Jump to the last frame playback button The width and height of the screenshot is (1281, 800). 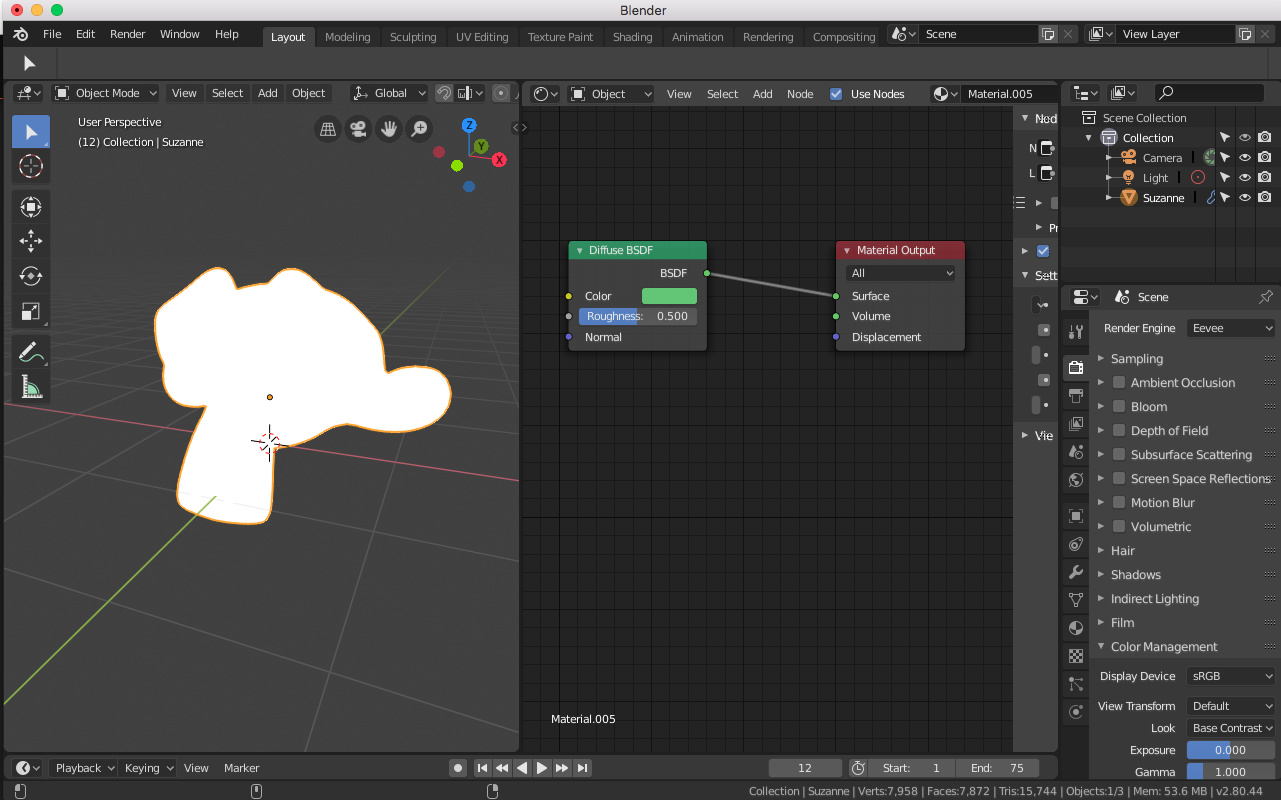(x=582, y=768)
